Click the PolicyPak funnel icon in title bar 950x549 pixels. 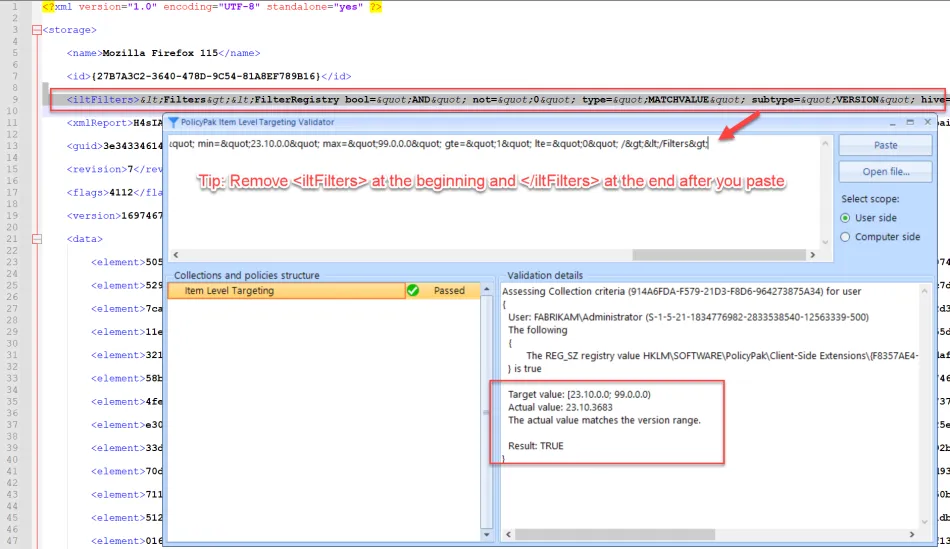[x=174, y=122]
